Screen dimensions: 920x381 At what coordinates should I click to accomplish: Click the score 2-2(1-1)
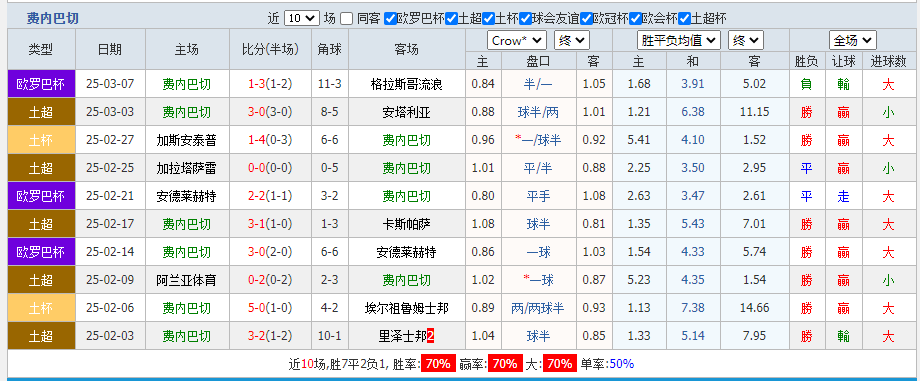click(x=270, y=196)
